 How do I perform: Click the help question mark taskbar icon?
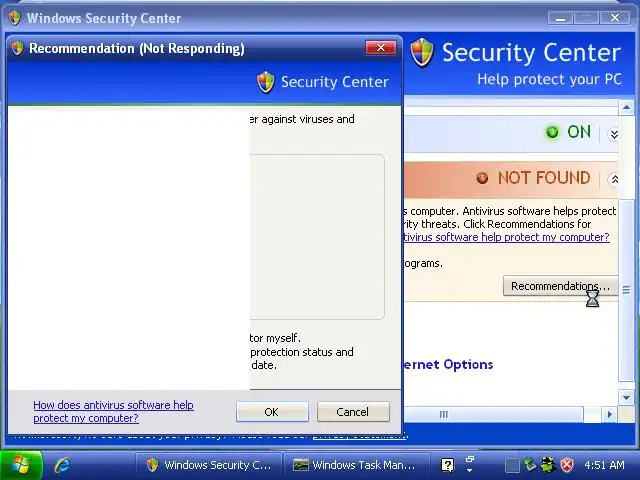(447, 465)
